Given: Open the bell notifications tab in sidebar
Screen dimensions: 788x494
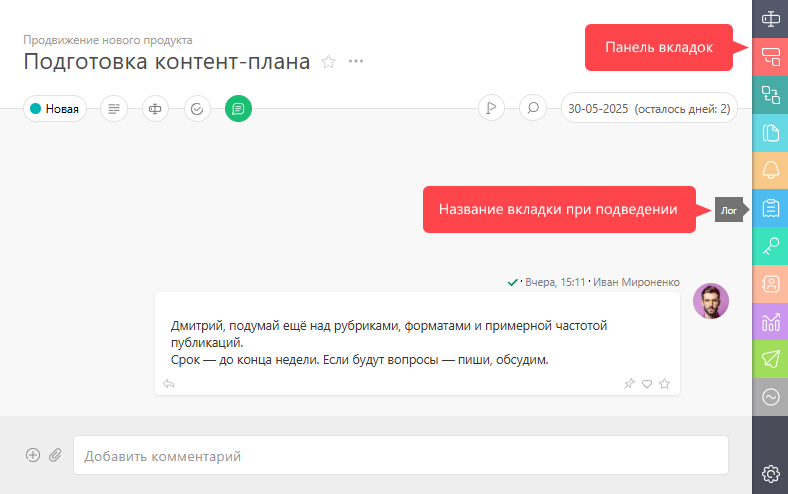Looking at the screenshot, I should coord(770,170).
